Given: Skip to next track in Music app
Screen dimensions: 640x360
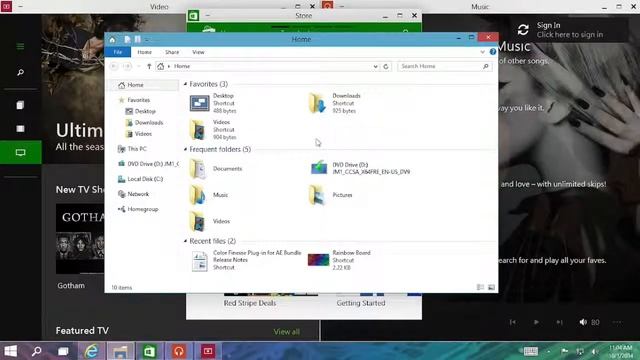Looking at the screenshot, I should click(x=560, y=322).
